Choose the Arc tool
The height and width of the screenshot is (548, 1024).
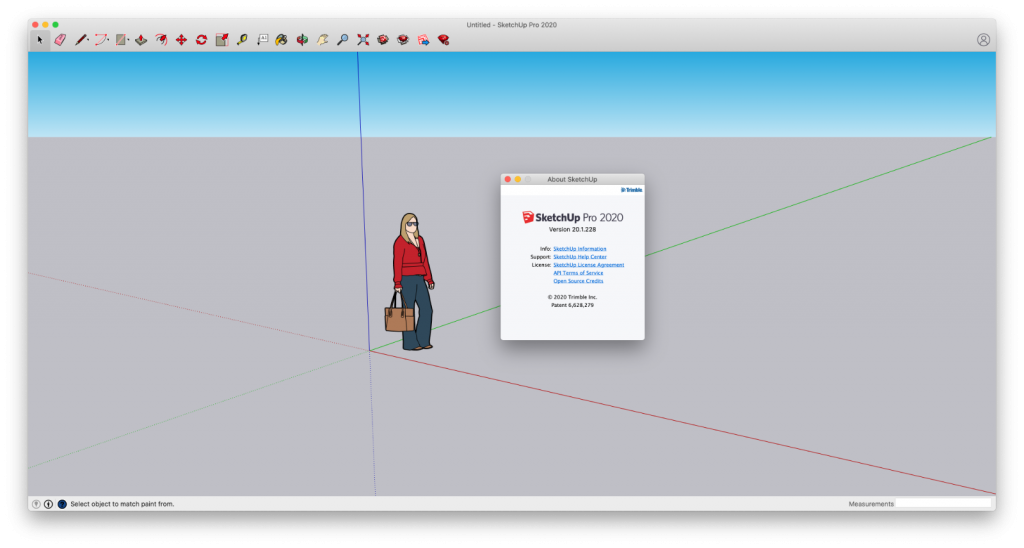(x=100, y=40)
